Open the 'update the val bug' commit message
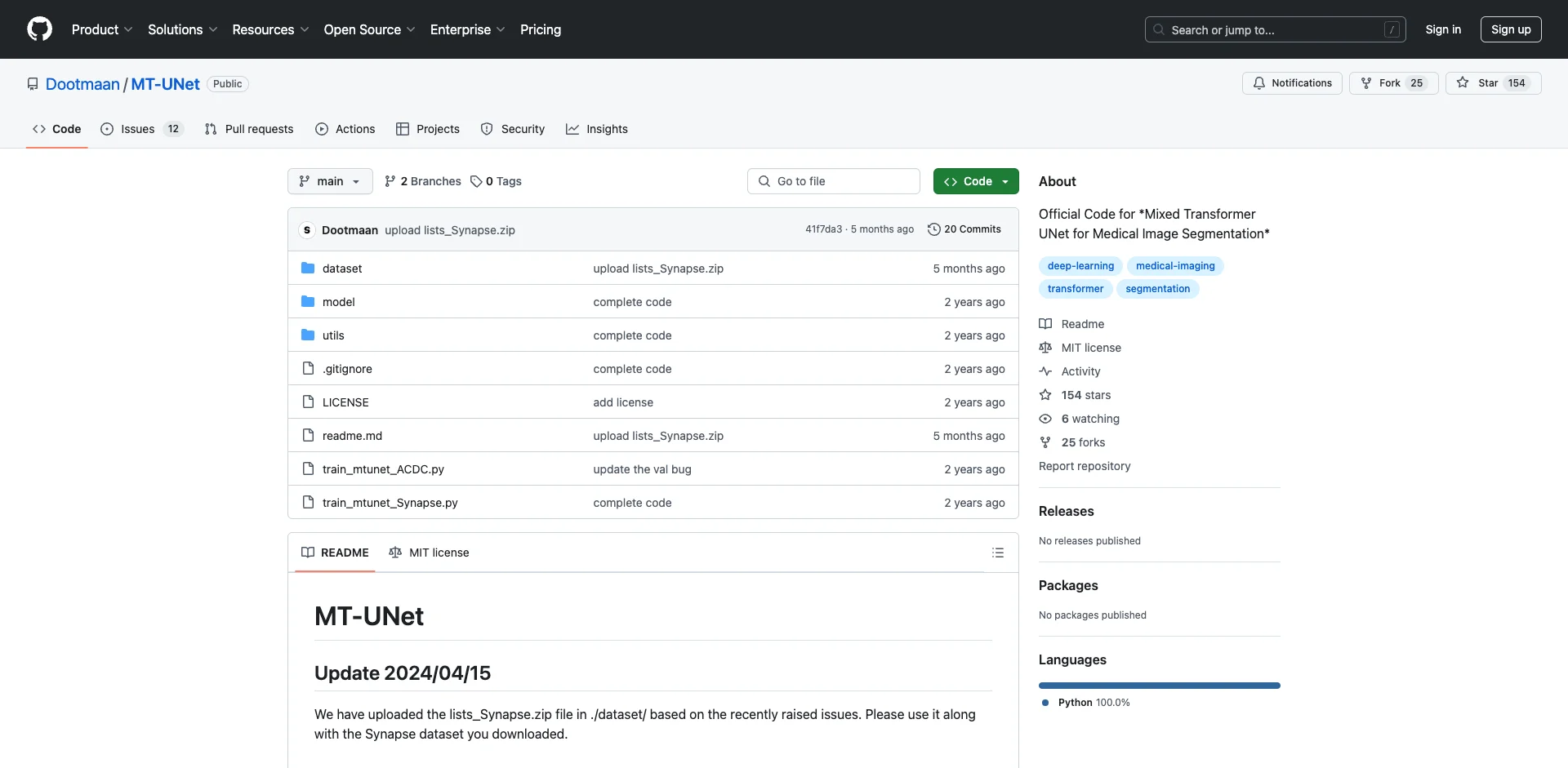The width and height of the screenshot is (1568, 768). pos(642,469)
